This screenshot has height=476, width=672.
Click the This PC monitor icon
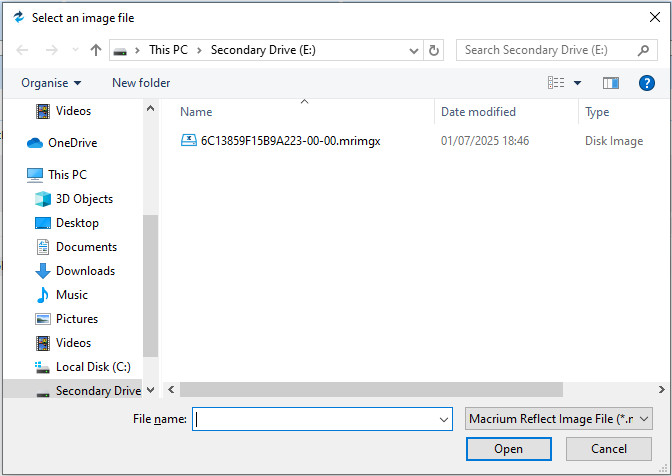point(35,175)
